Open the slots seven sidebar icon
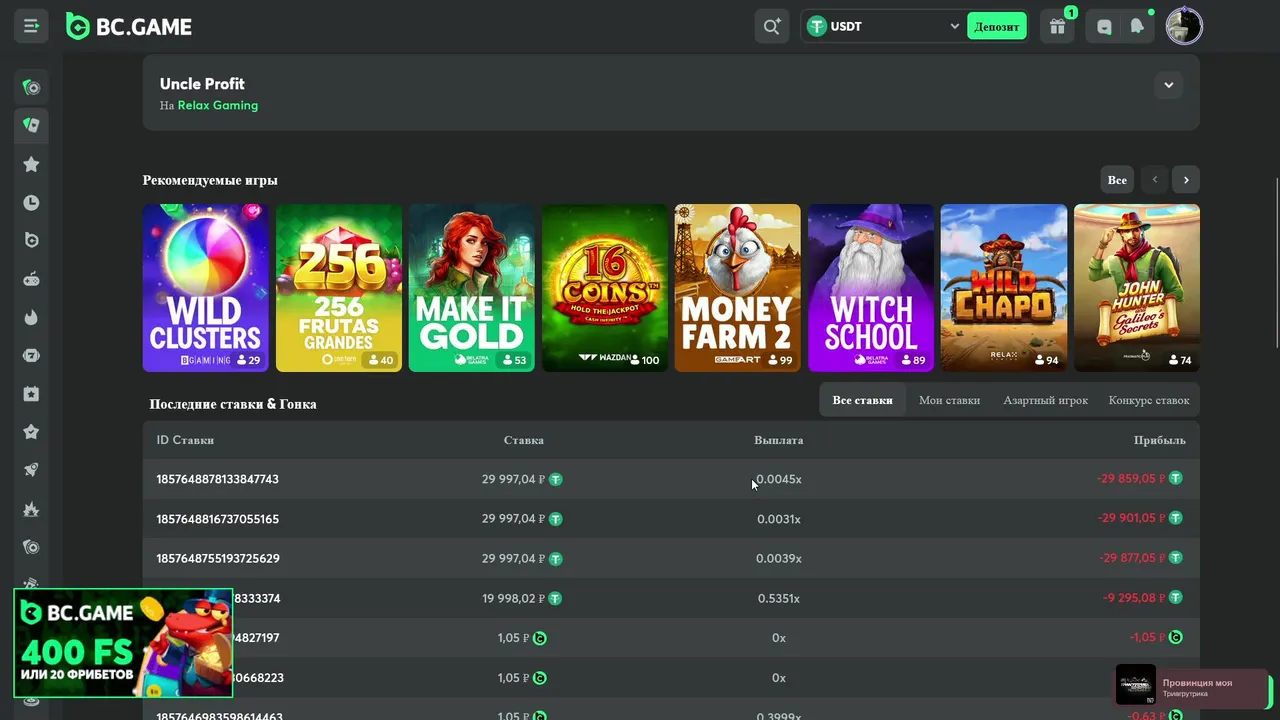This screenshot has width=1280, height=720. click(31, 355)
